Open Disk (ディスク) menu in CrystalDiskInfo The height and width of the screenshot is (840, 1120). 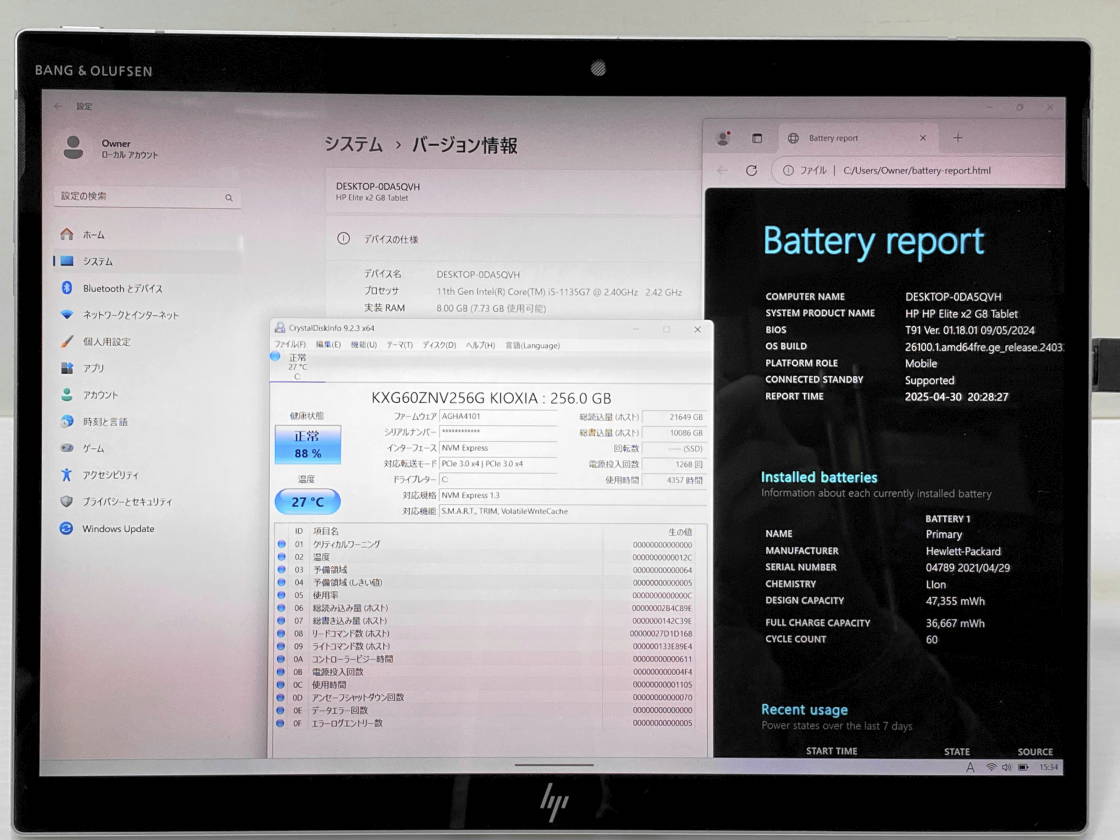coord(439,345)
